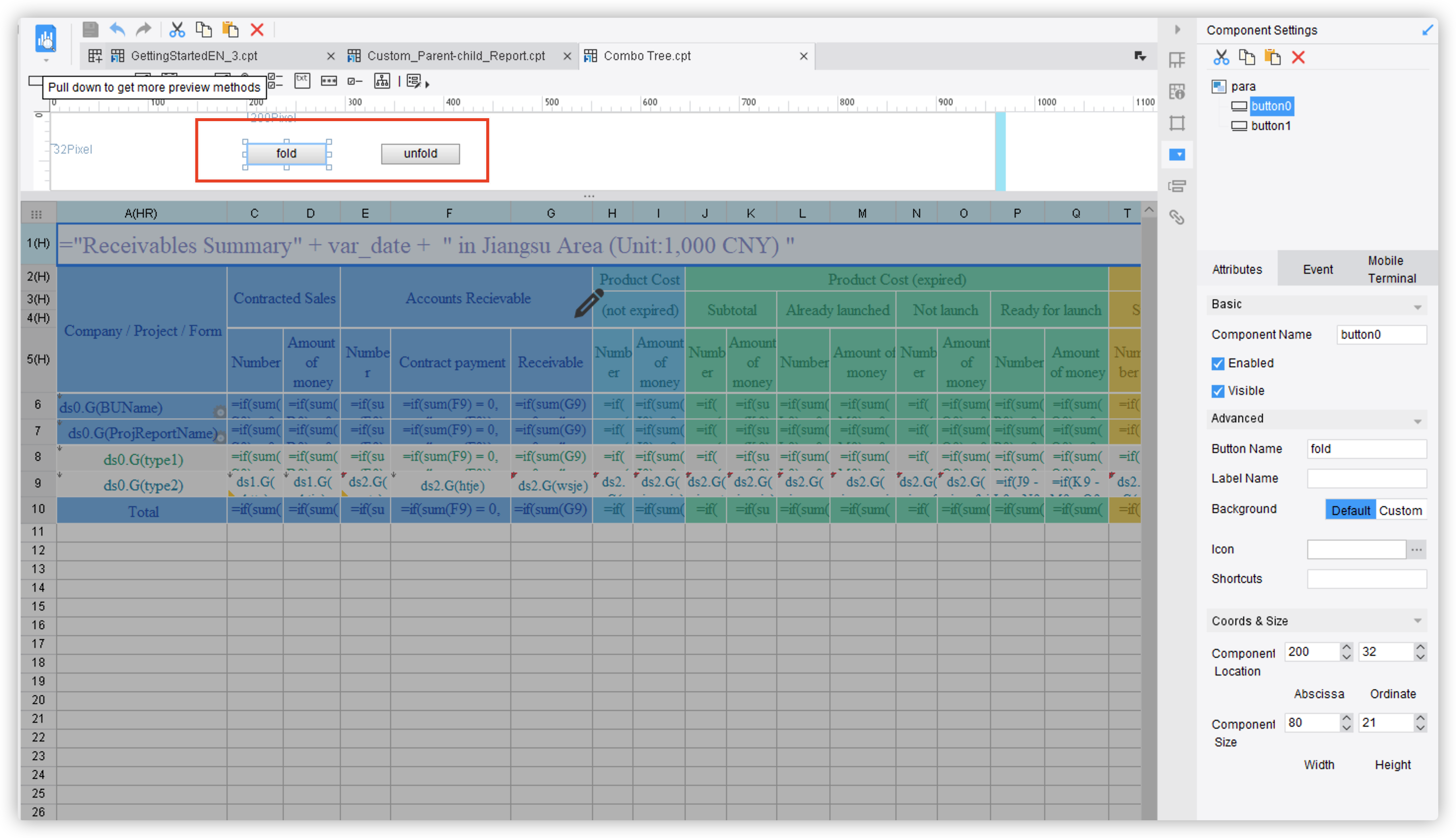Image resolution: width=1456 pixels, height=838 pixels.
Task: Open the Icon picker via ellipsis button
Action: 1418,549
